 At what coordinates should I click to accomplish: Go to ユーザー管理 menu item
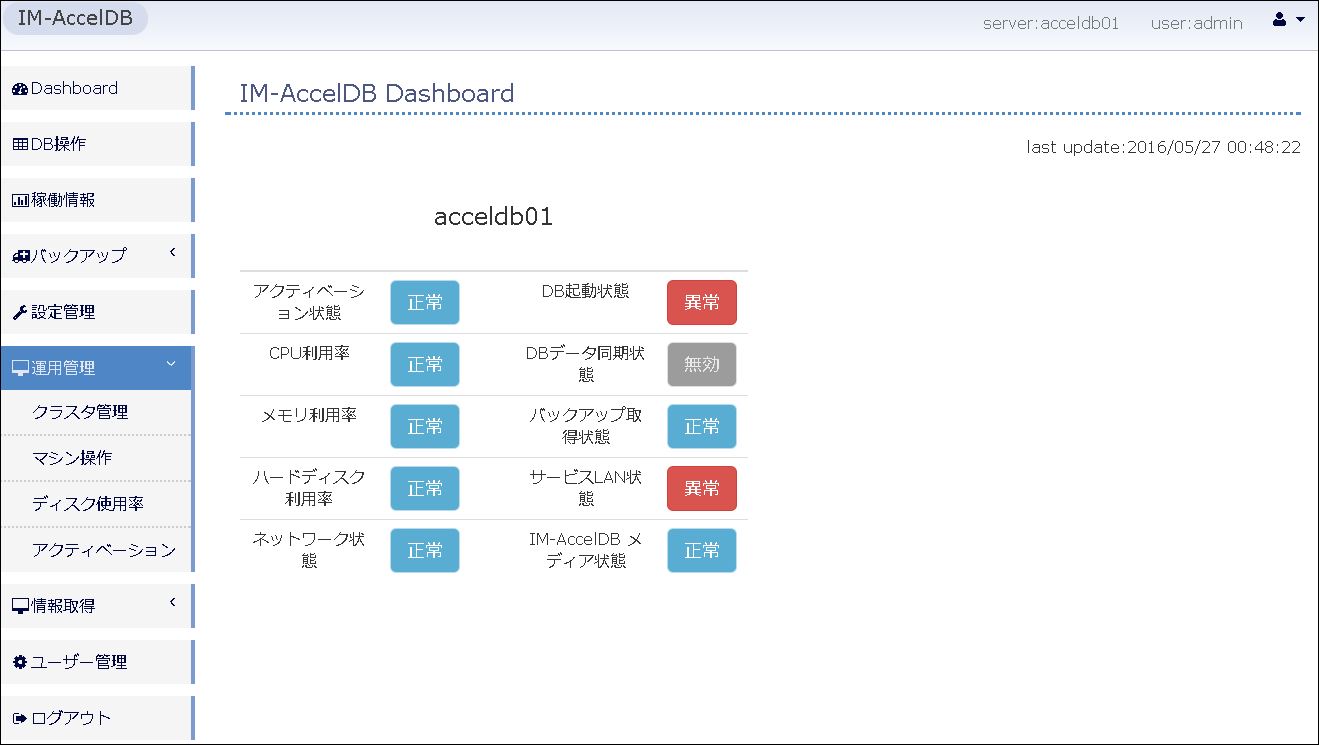click(96, 662)
